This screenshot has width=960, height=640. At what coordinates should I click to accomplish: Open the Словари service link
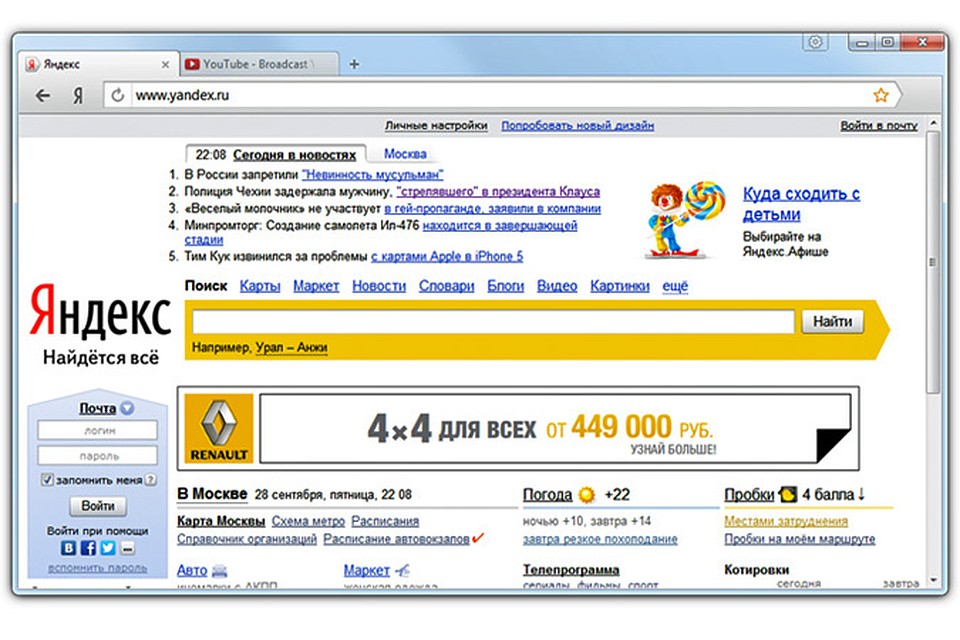[x=446, y=286]
